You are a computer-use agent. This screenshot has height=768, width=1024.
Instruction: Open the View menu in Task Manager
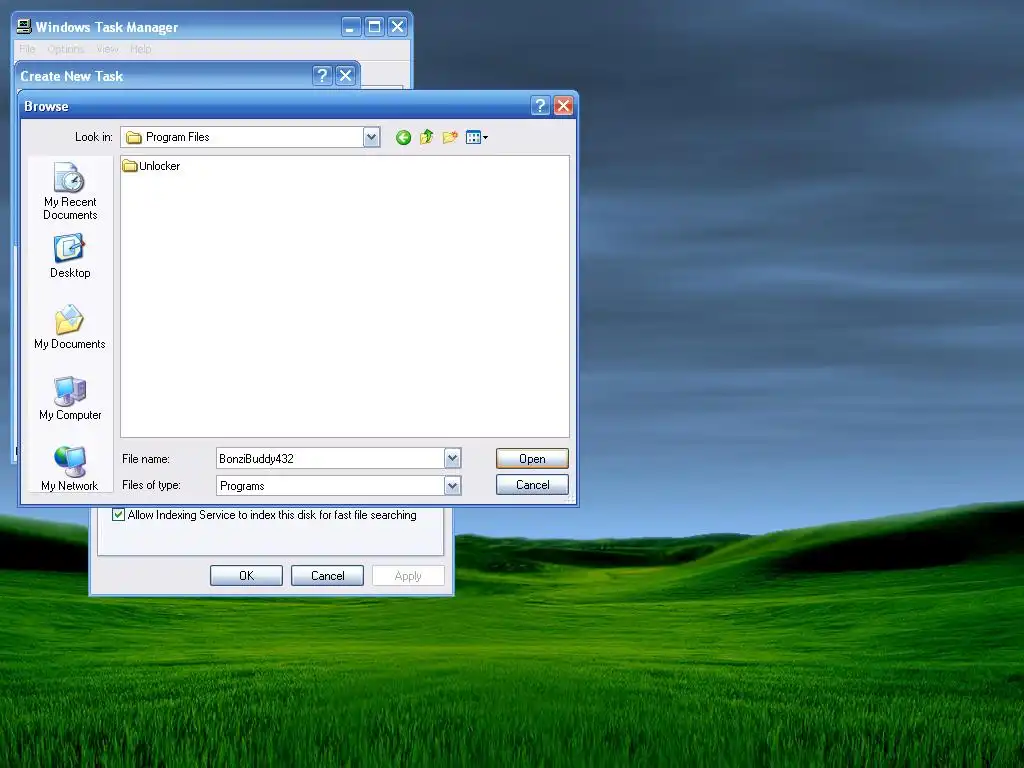pos(107,49)
